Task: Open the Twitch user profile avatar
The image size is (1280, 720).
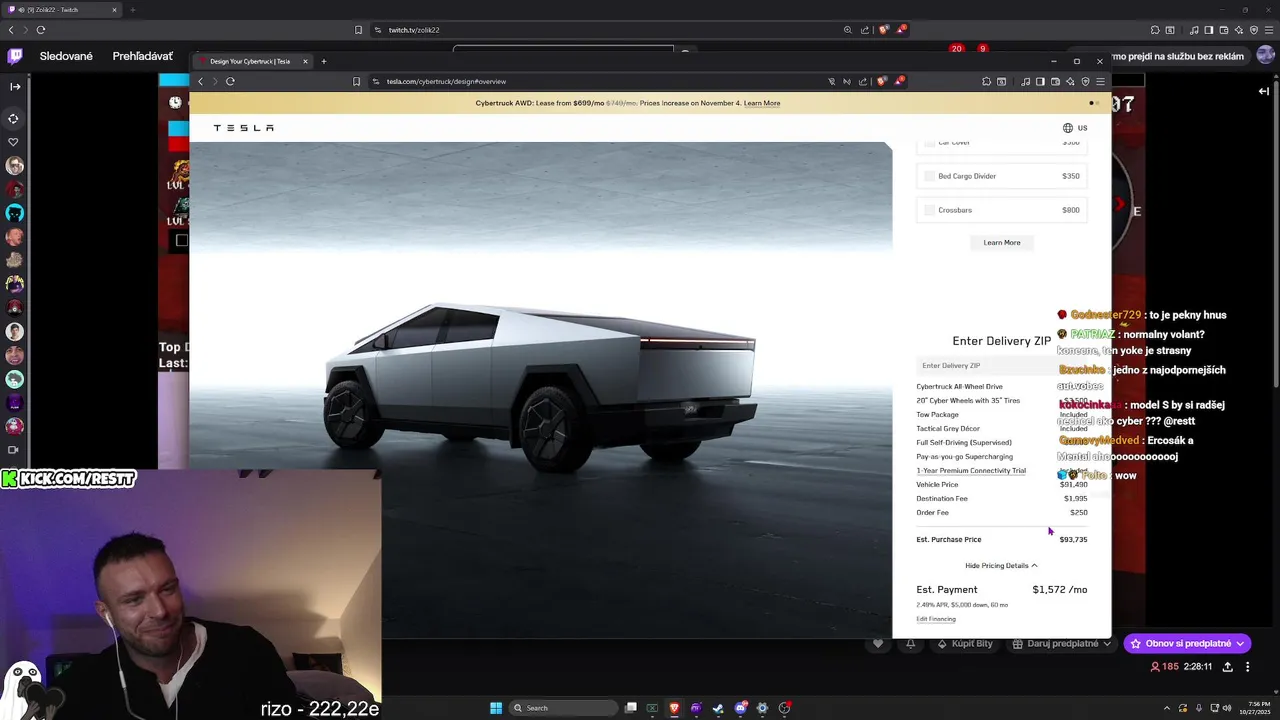Action: [x=1265, y=56]
